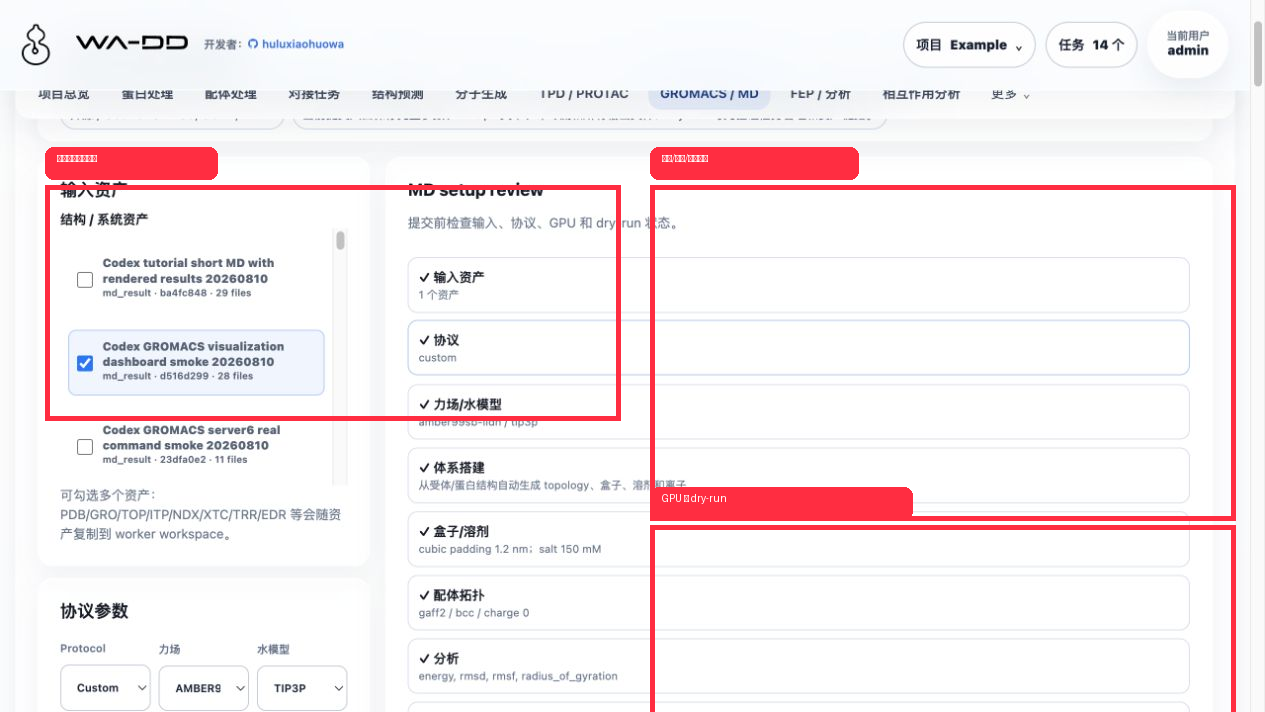Open the huluxiaohuowa developer link
Image resolution: width=1265 pixels, height=712 pixels.
click(x=303, y=44)
